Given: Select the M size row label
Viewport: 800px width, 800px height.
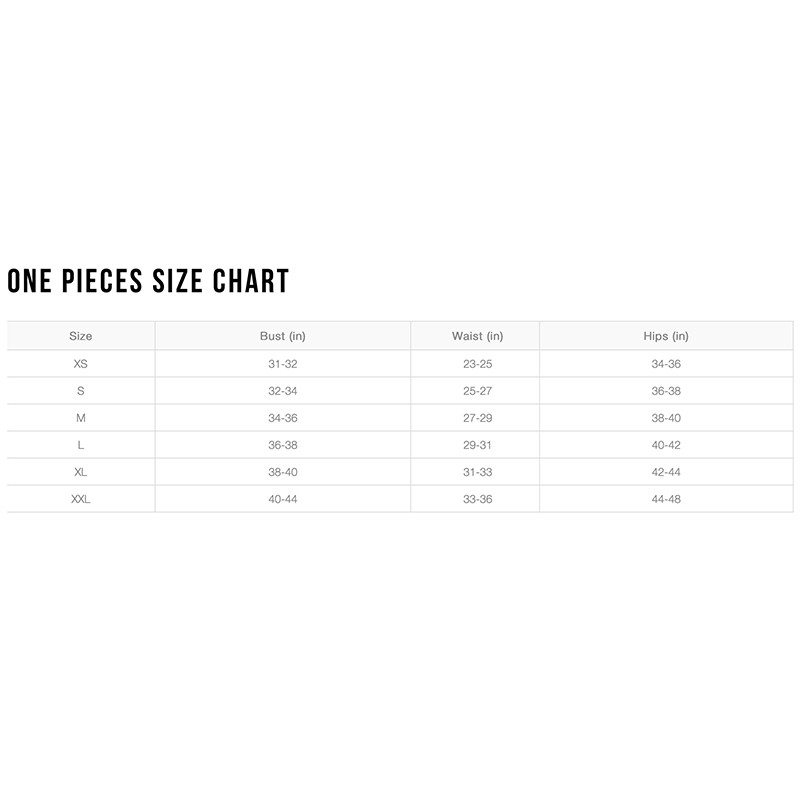Looking at the screenshot, I should (x=81, y=418).
